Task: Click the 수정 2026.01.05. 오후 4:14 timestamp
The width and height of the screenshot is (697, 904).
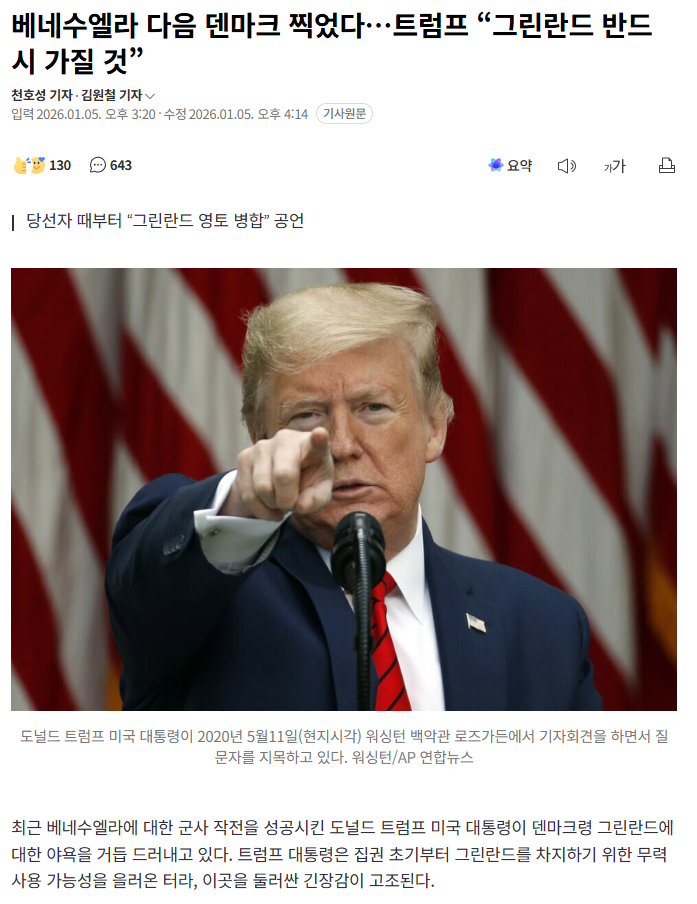Action: pos(236,114)
